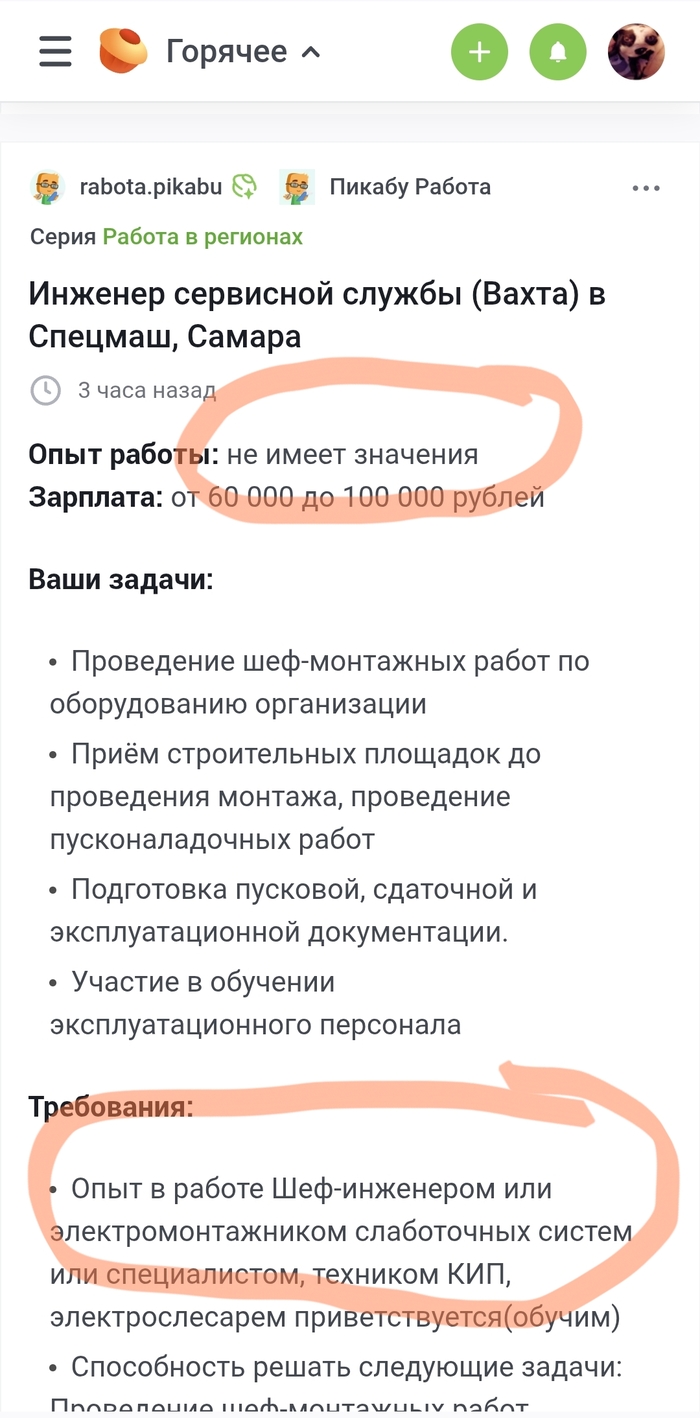The width and height of the screenshot is (700, 1418).
Task: Open the rabota.pikabu author profile link
Action: click(150, 187)
